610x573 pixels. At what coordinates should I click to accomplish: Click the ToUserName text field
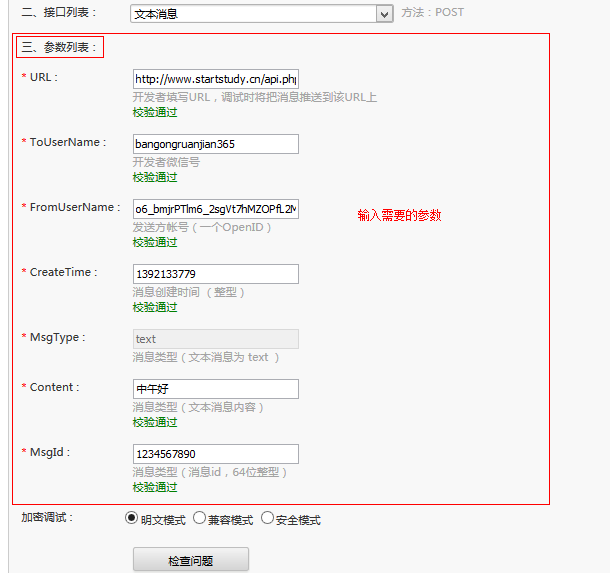click(216, 144)
